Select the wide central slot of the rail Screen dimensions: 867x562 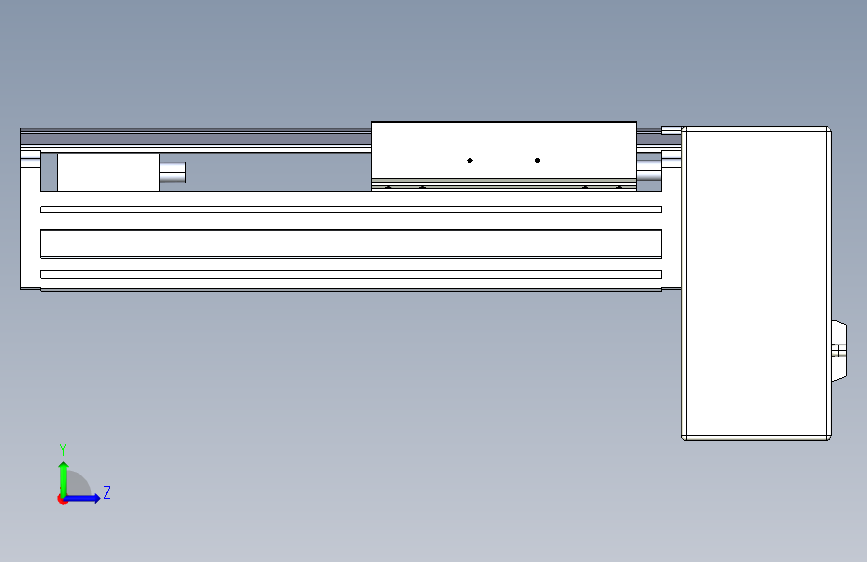point(351,243)
